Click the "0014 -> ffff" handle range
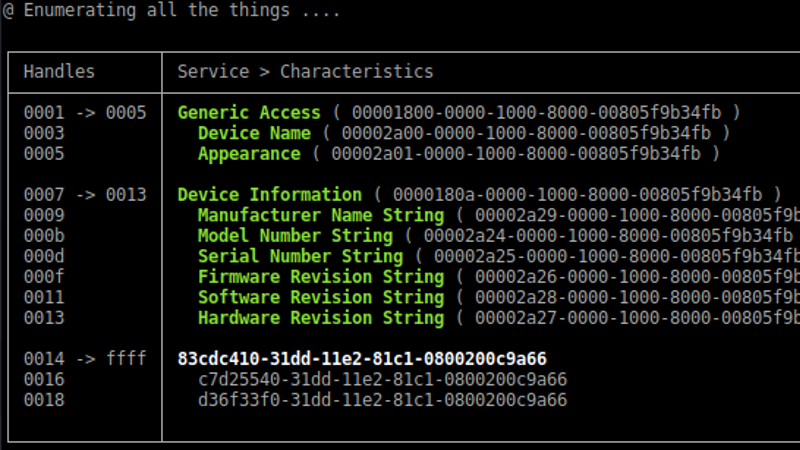 pyautogui.click(x=85, y=359)
